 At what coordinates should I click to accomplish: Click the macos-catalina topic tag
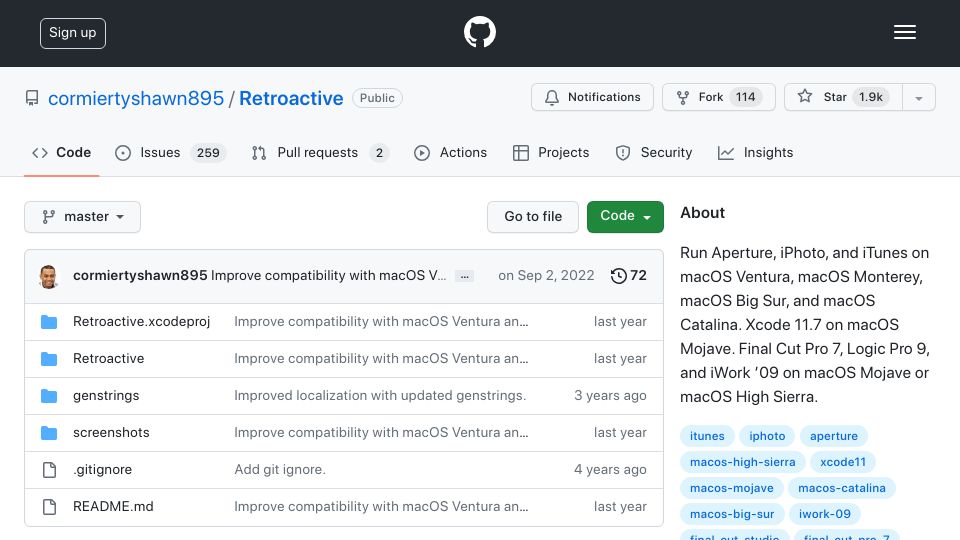(842, 488)
